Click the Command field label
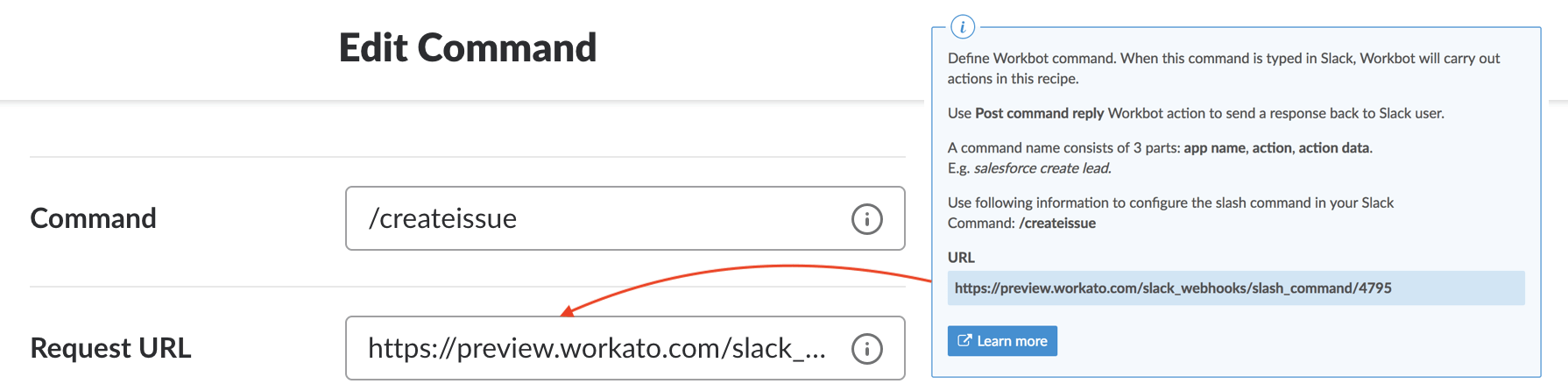 93,218
